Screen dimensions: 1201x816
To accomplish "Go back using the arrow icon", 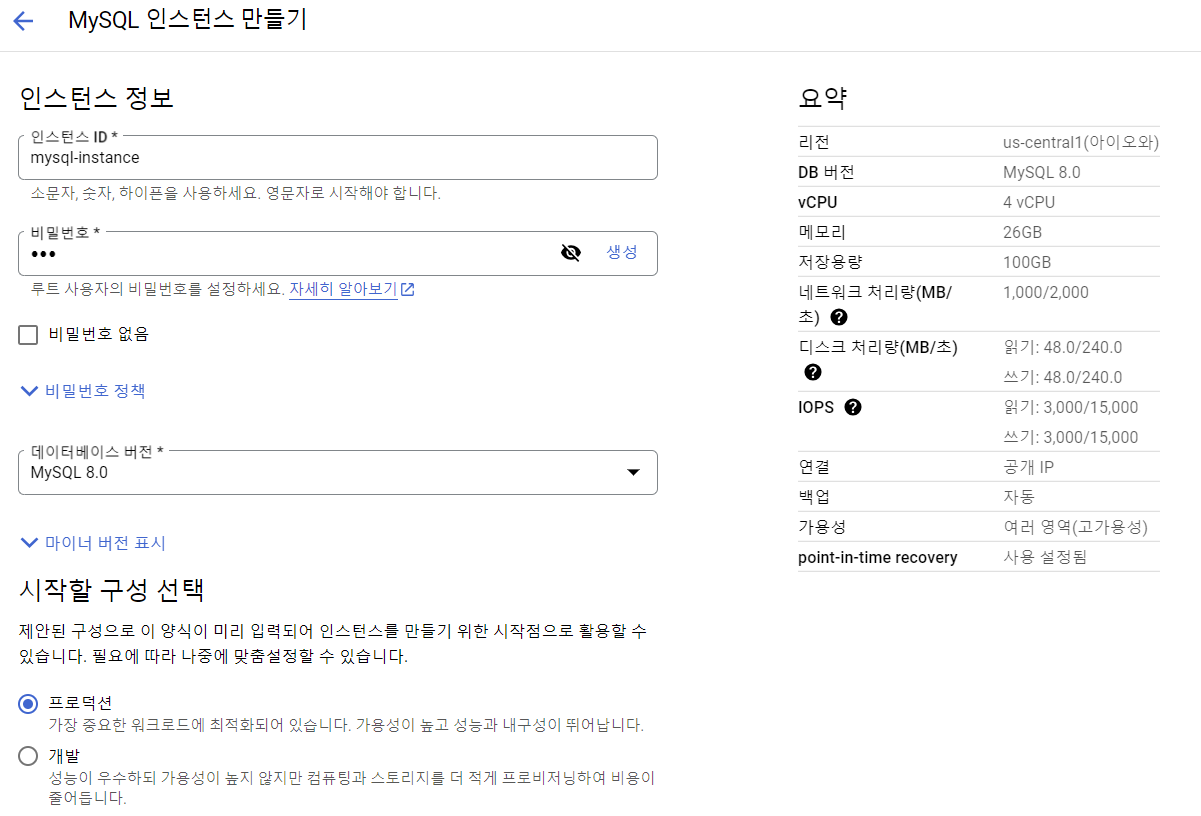I will pyautogui.click(x=23, y=21).
